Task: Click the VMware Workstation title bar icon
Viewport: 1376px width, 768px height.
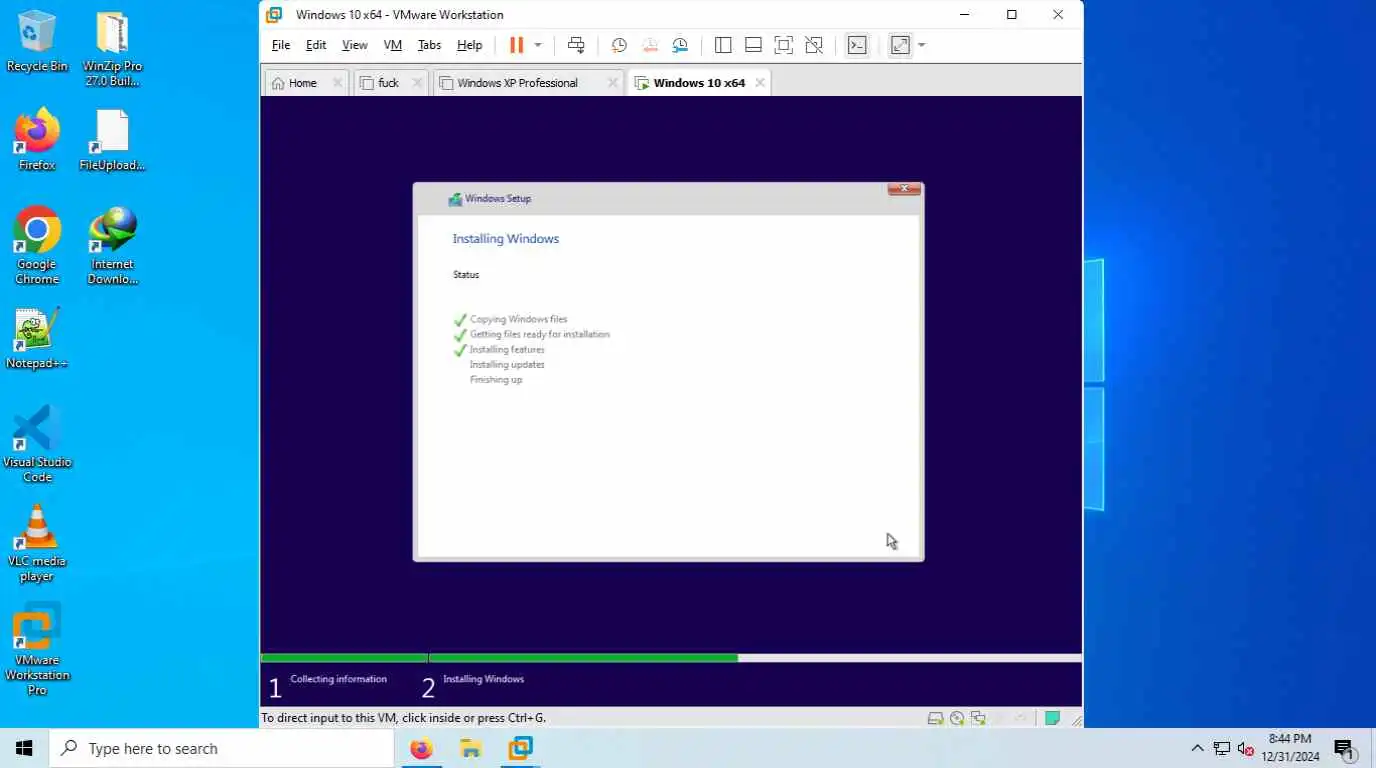Action: coord(274,15)
